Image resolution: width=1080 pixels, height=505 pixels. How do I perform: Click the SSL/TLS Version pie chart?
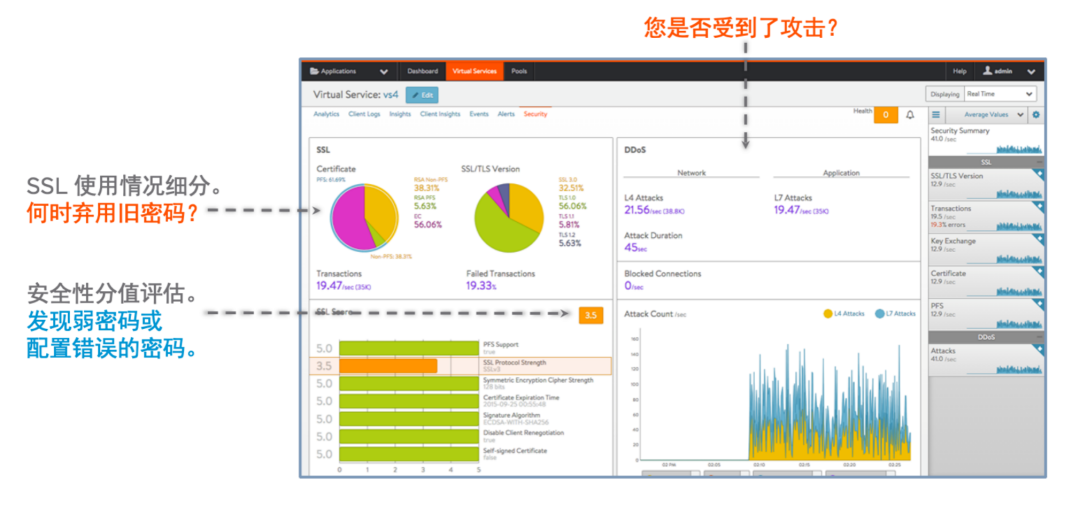pos(509,217)
